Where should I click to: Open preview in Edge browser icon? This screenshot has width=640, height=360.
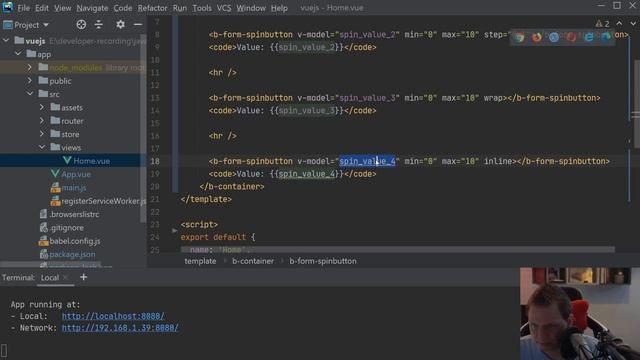(x=606, y=37)
